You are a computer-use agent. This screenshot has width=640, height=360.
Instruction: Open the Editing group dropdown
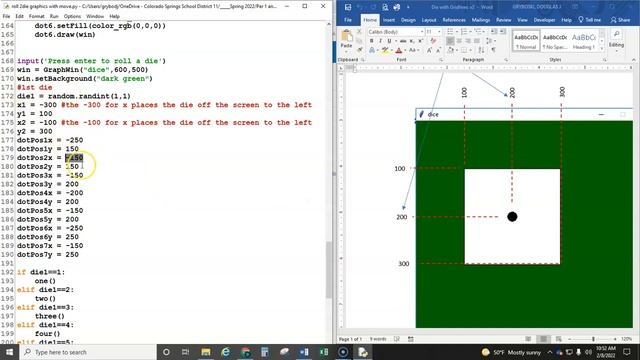616,40
